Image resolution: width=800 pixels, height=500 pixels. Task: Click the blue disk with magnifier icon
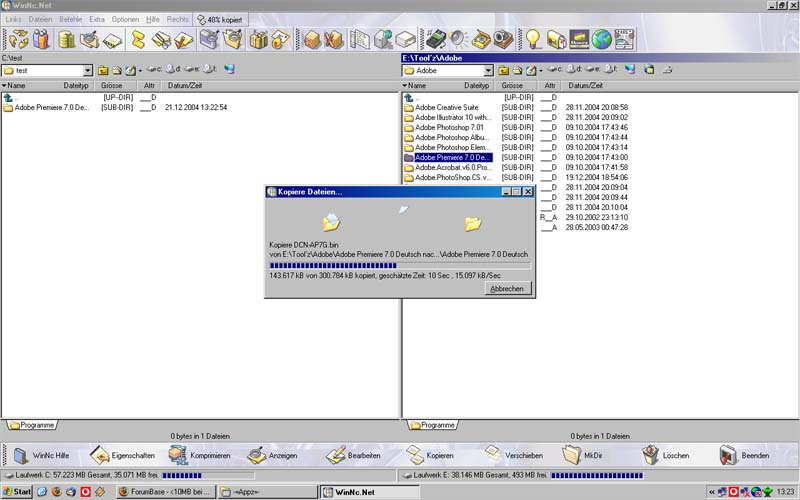click(x=209, y=39)
